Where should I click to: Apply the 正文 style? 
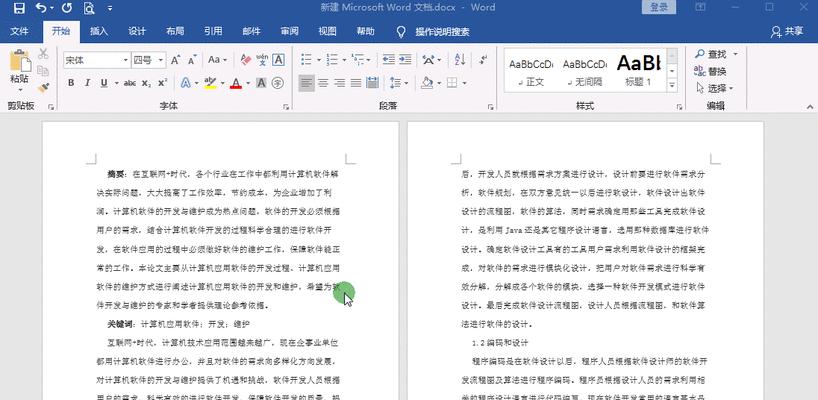[531, 71]
